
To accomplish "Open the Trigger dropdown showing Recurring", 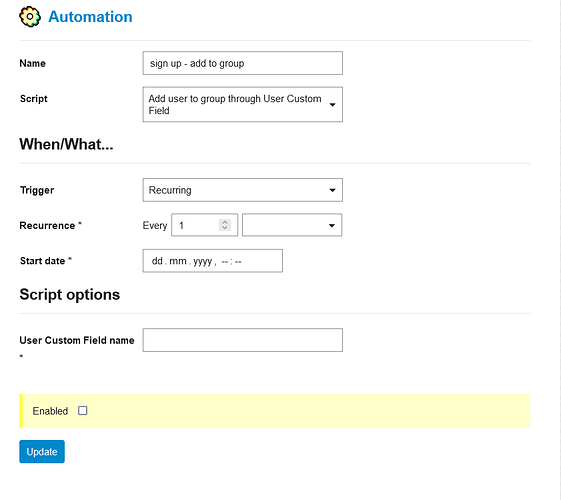I will coord(243,190).
